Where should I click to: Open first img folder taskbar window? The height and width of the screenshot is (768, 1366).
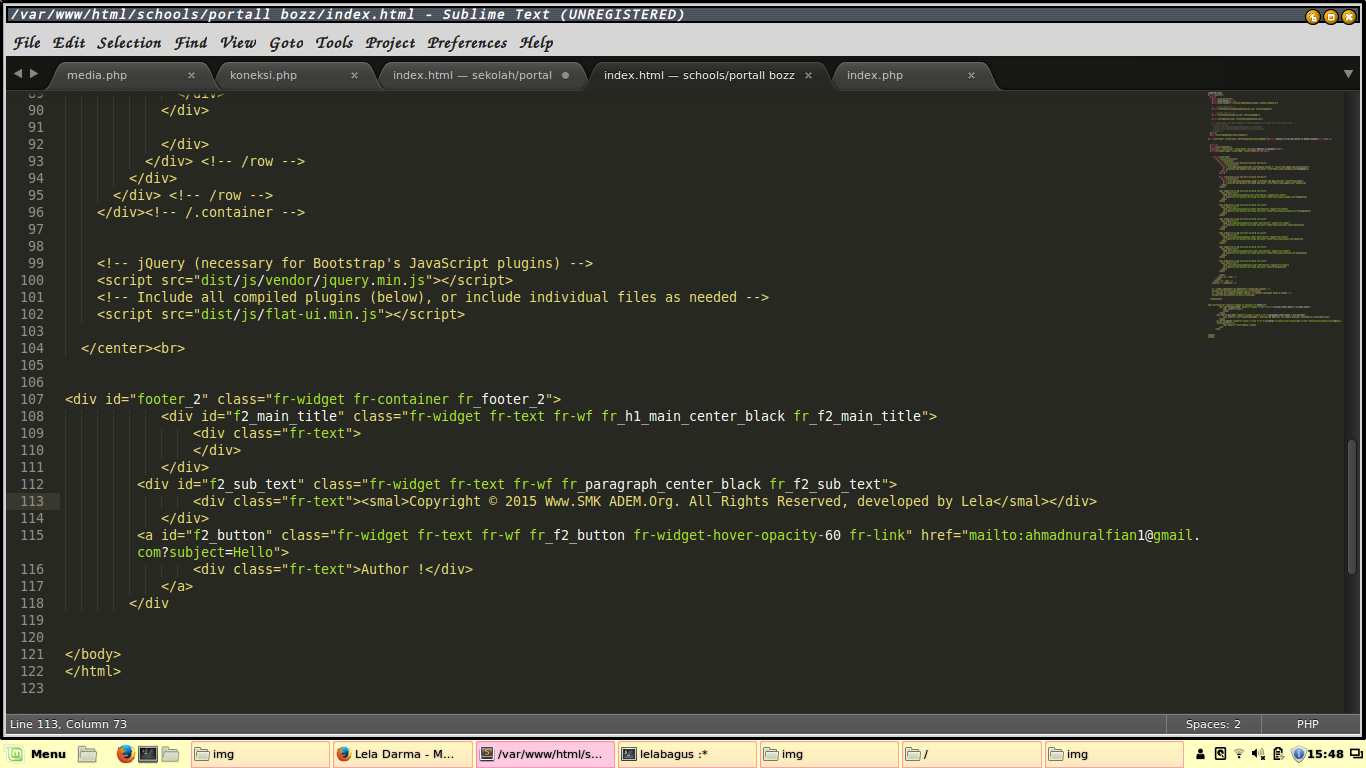[261, 754]
